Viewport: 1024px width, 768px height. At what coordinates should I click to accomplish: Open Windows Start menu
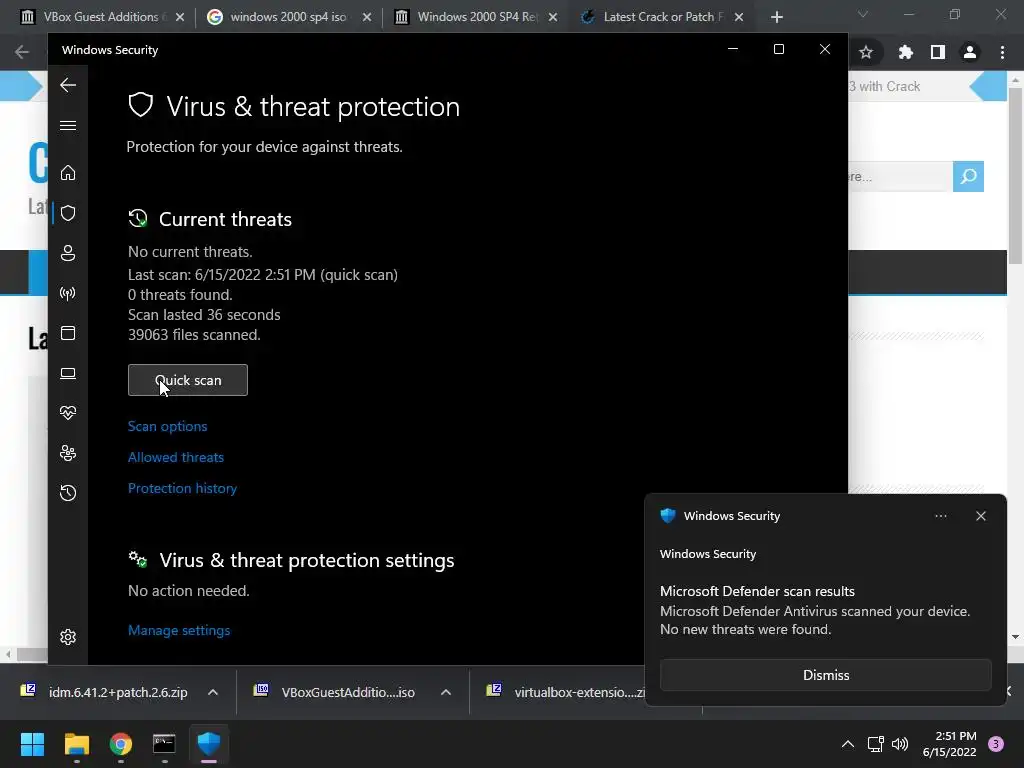coord(32,744)
